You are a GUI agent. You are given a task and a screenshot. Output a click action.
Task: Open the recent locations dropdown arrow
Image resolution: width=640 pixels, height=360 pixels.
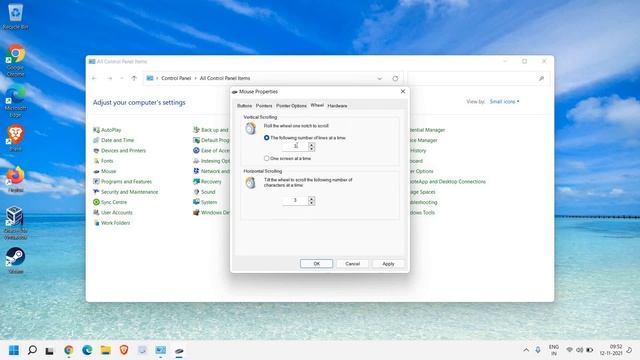coord(122,78)
